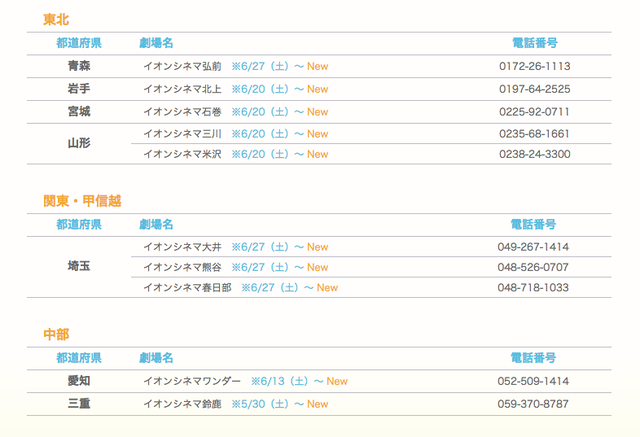Screen dimensions: 640x437
Task: Click phone number 048-718-1033
Action: [533, 288]
